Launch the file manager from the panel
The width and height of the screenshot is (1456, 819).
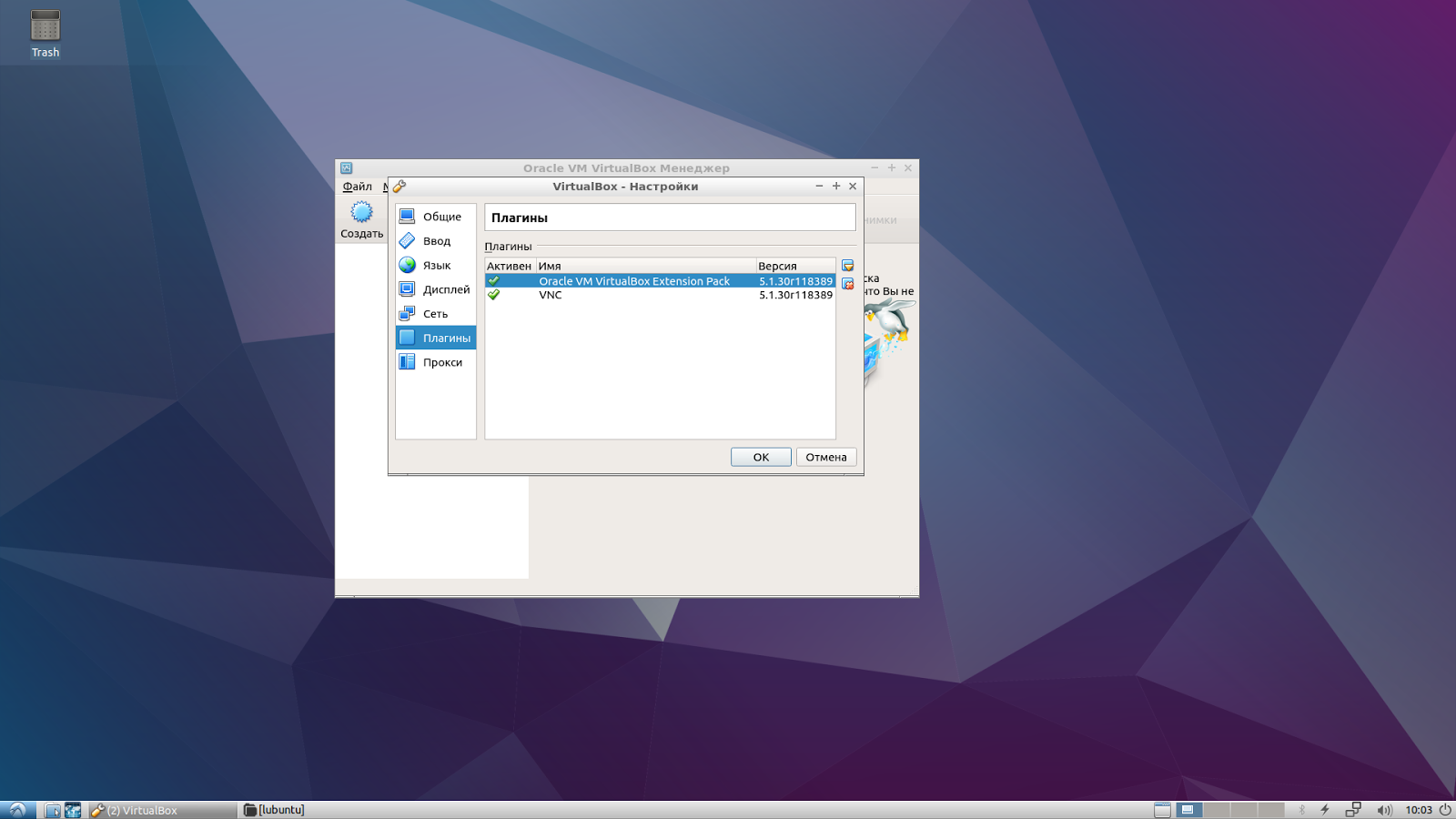click(x=53, y=810)
